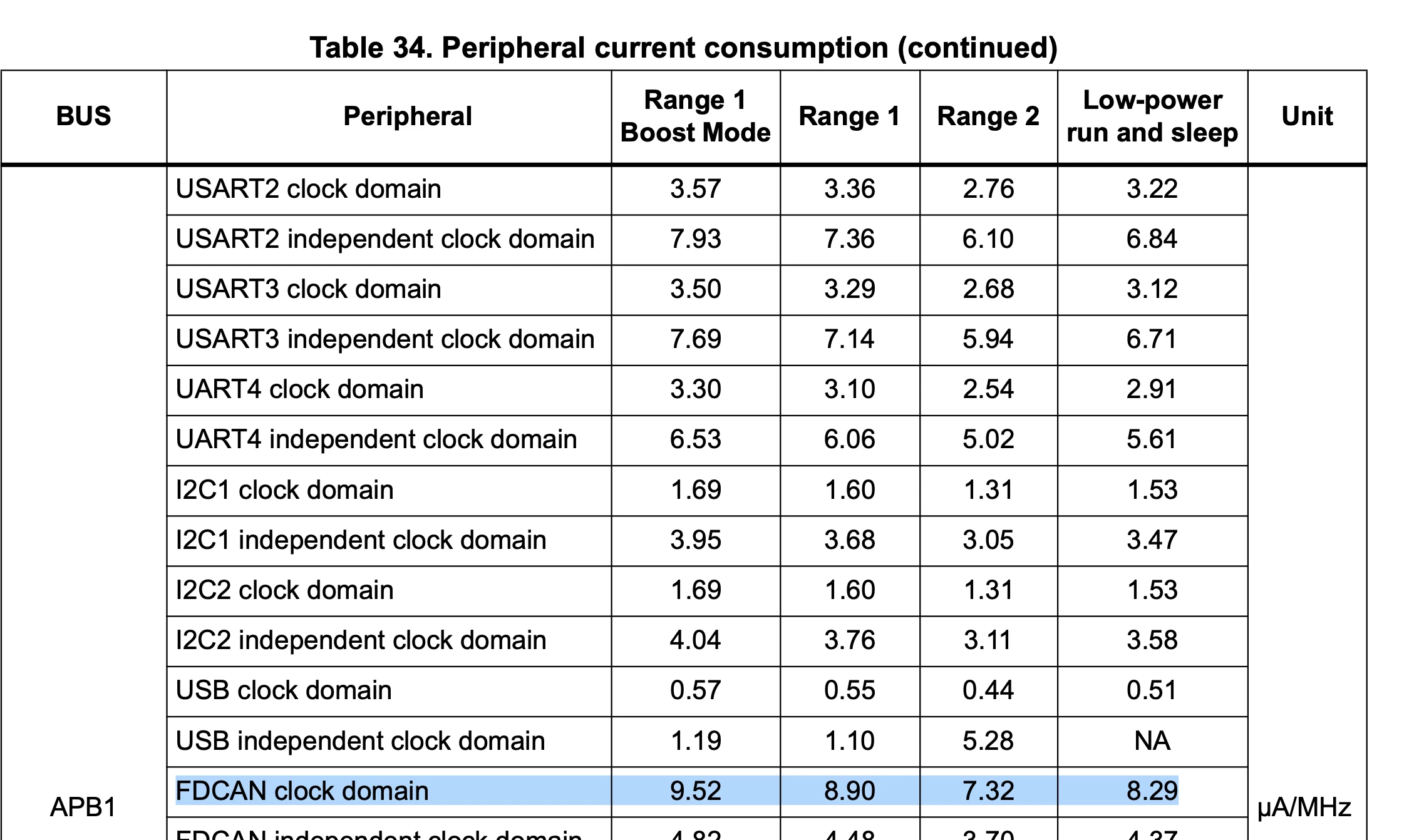Click the NA cell in USB independent row

pyautogui.click(x=1152, y=741)
